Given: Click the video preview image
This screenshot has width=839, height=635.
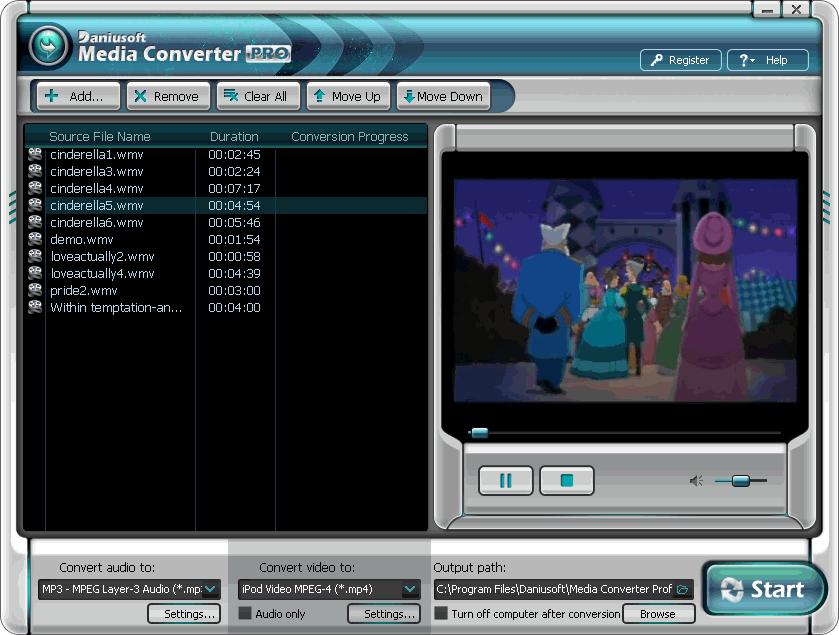Looking at the screenshot, I should (x=625, y=290).
